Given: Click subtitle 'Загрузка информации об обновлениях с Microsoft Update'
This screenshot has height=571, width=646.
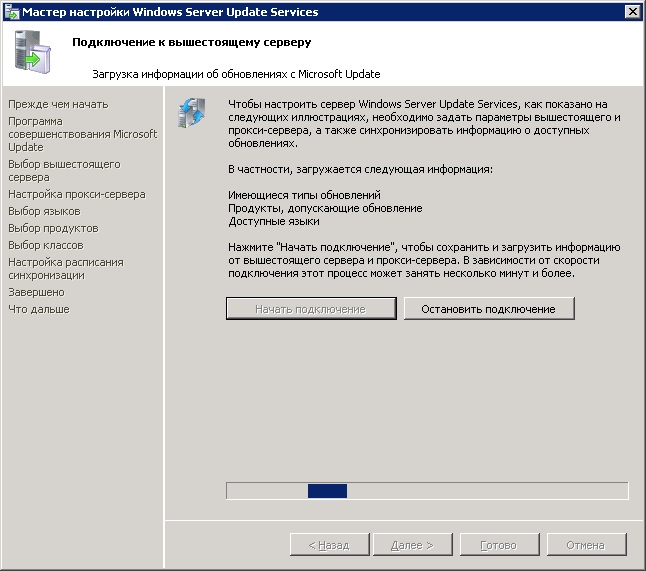Looking at the screenshot, I should point(236,74).
